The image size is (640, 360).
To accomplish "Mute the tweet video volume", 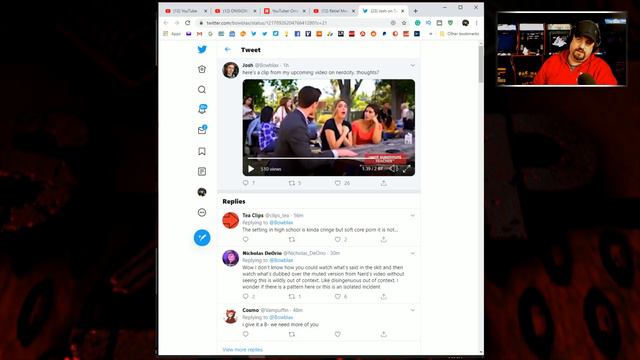I will 393,169.
